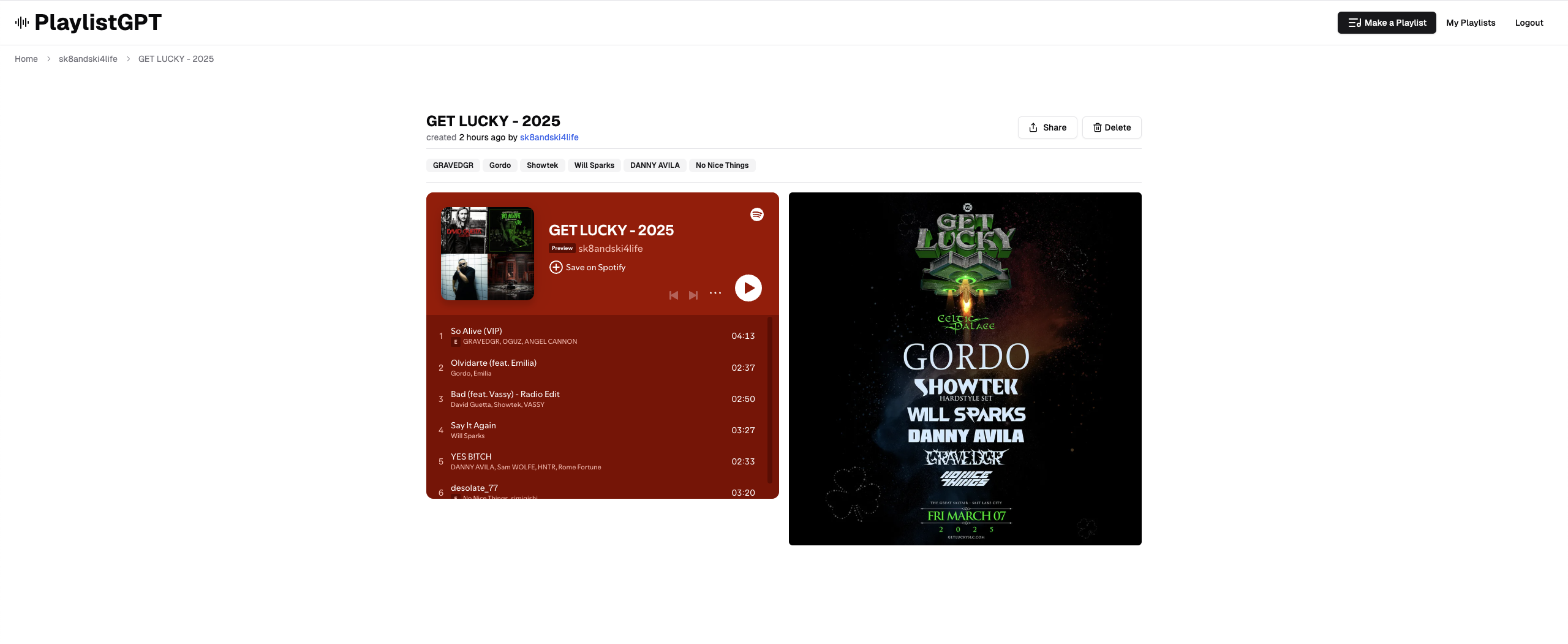Select the No Nice Things tag

coord(722,165)
